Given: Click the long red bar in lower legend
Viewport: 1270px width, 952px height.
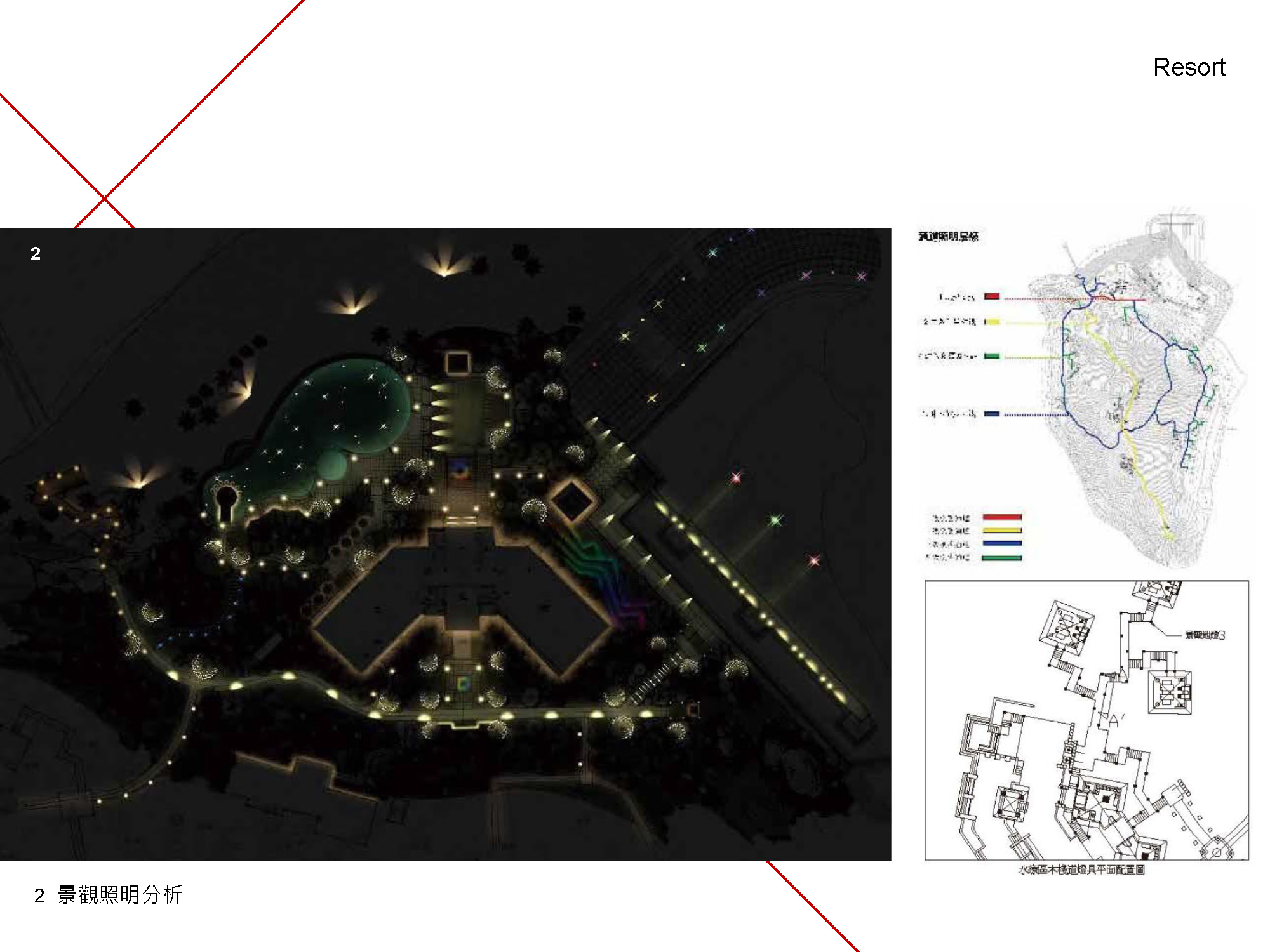Looking at the screenshot, I should tap(1002, 517).
